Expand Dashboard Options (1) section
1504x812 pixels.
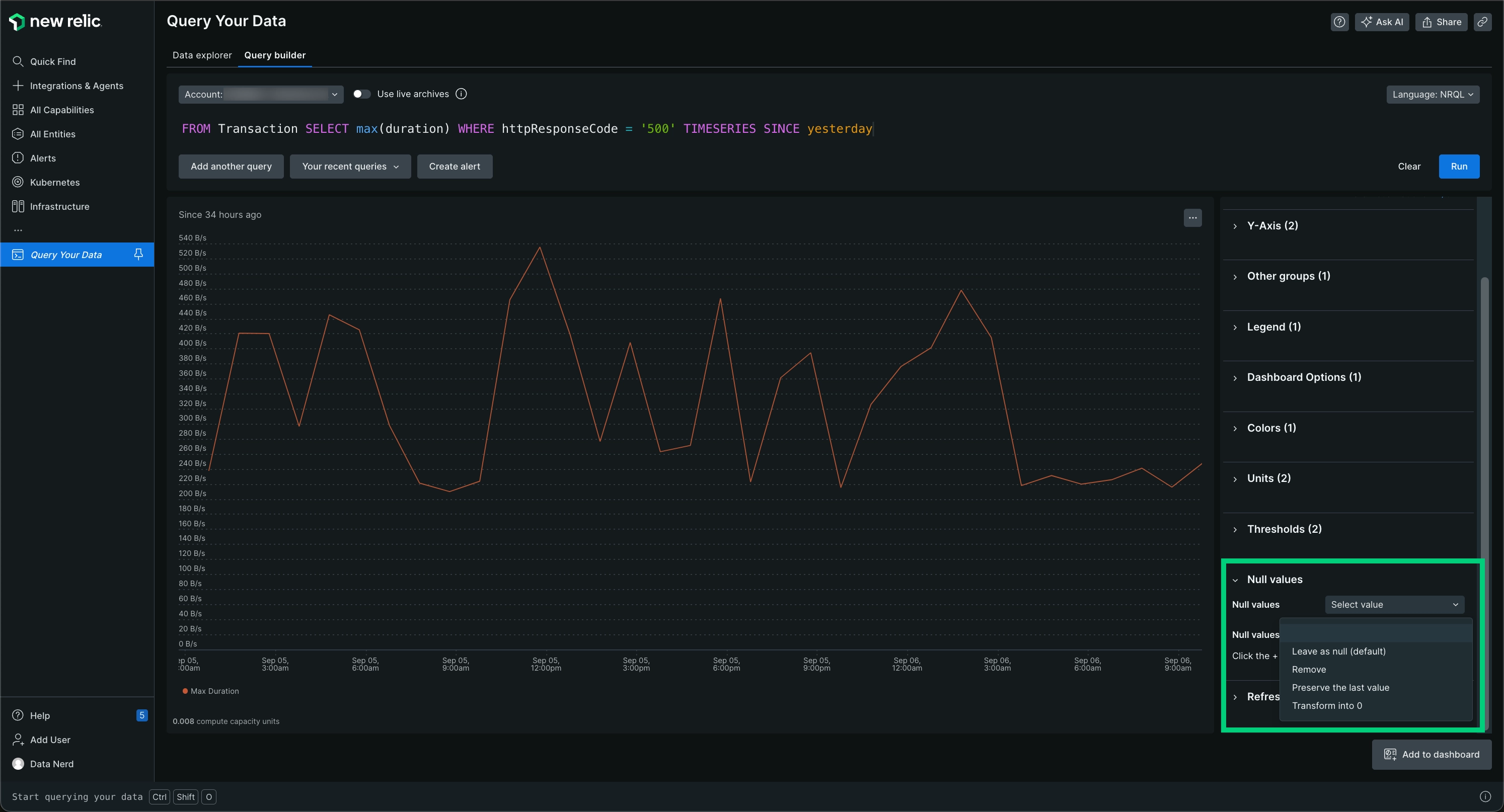coord(1304,377)
